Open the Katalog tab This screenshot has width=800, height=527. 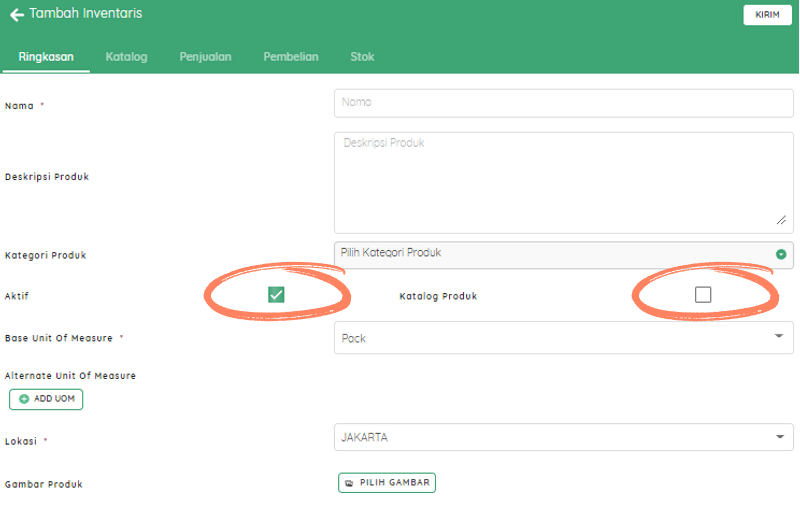(x=127, y=57)
